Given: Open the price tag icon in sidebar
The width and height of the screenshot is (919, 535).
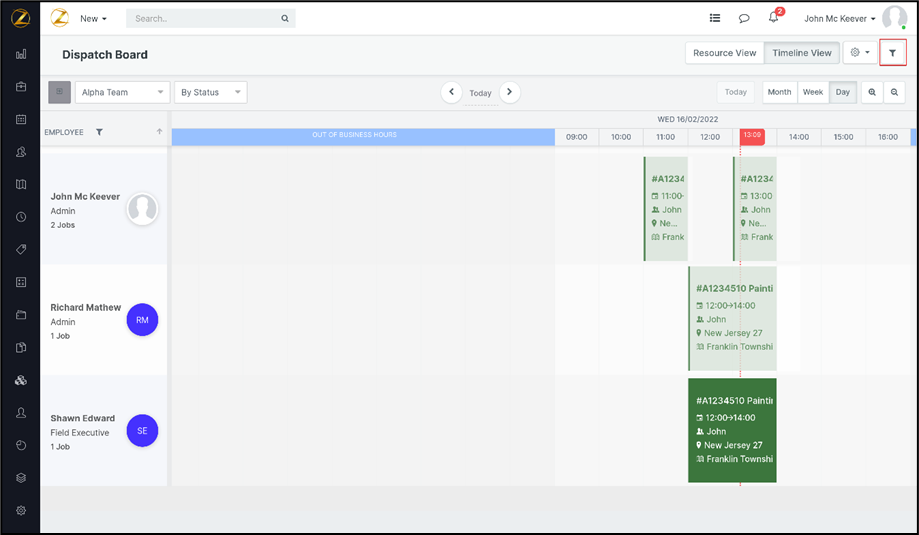Looking at the screenshot, I should 21,250.
